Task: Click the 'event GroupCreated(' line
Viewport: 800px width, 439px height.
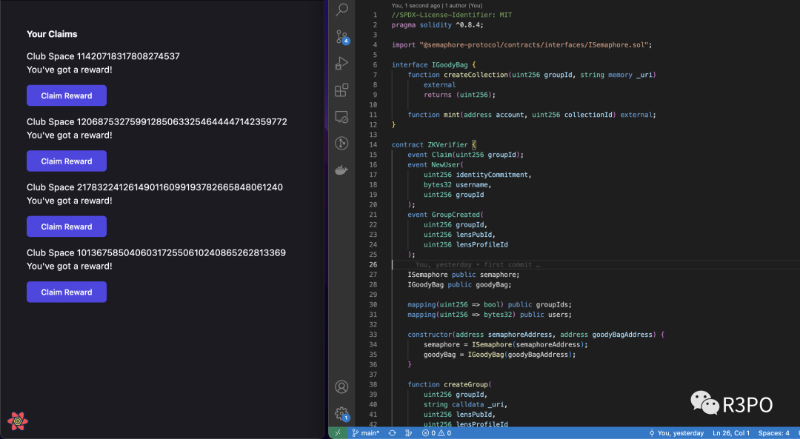Action: point(445,214)
